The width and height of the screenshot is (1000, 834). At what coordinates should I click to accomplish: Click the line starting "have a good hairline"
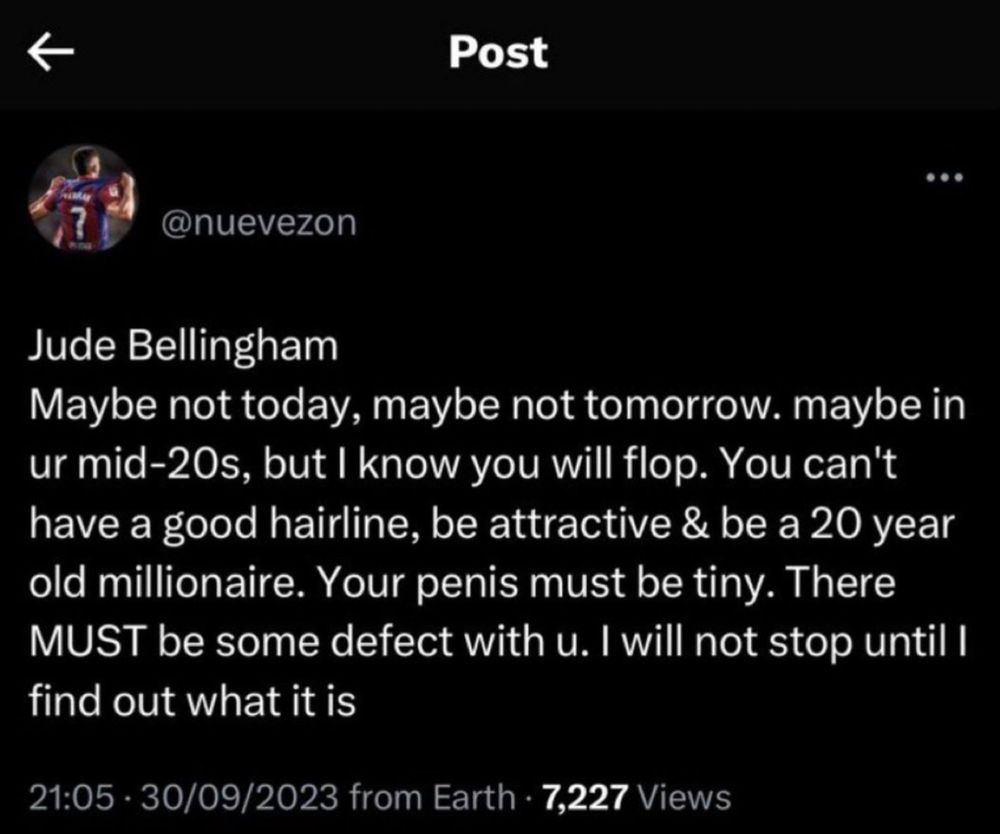tap(492, 525)
